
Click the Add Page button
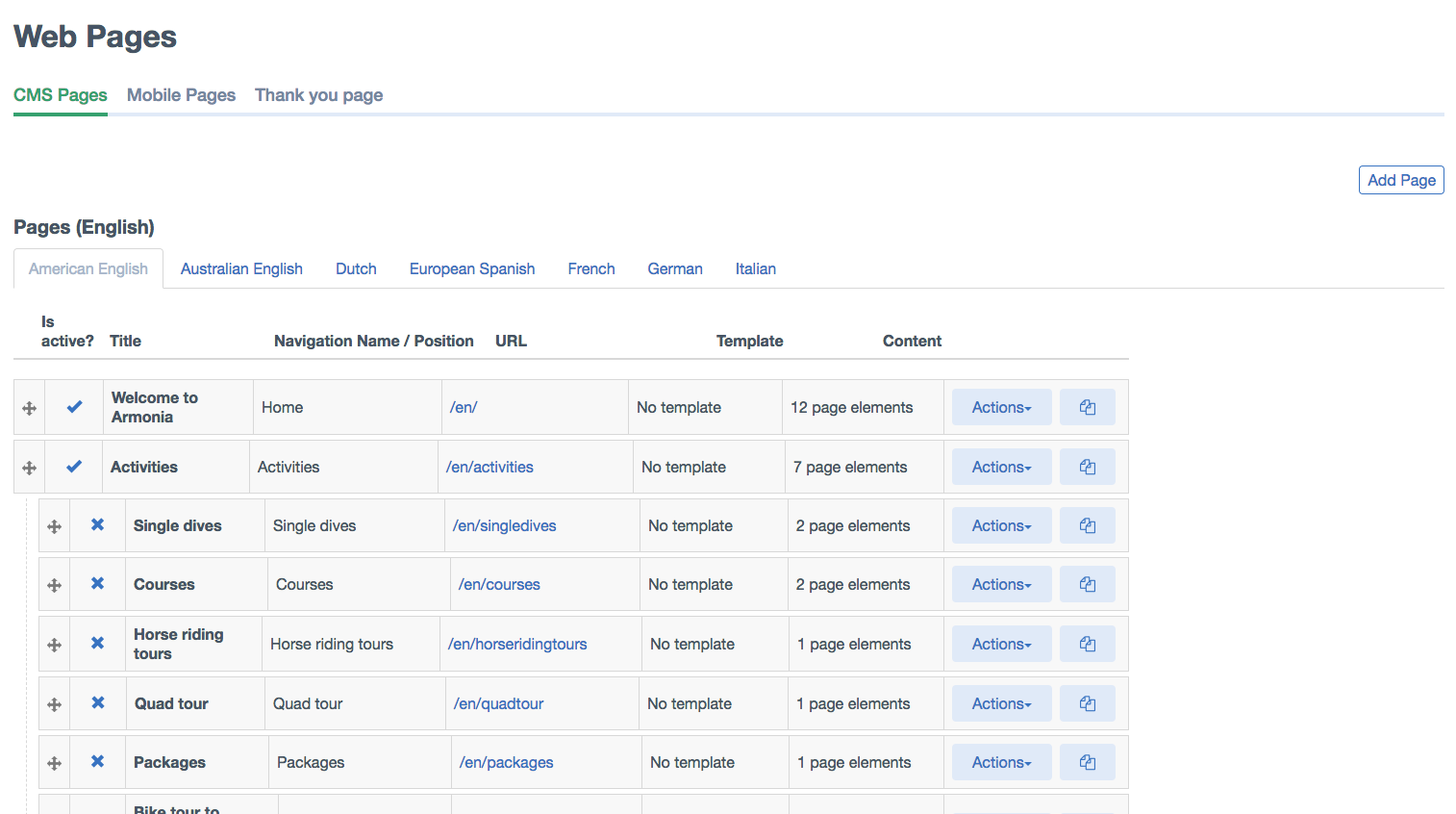[1400, 180]
